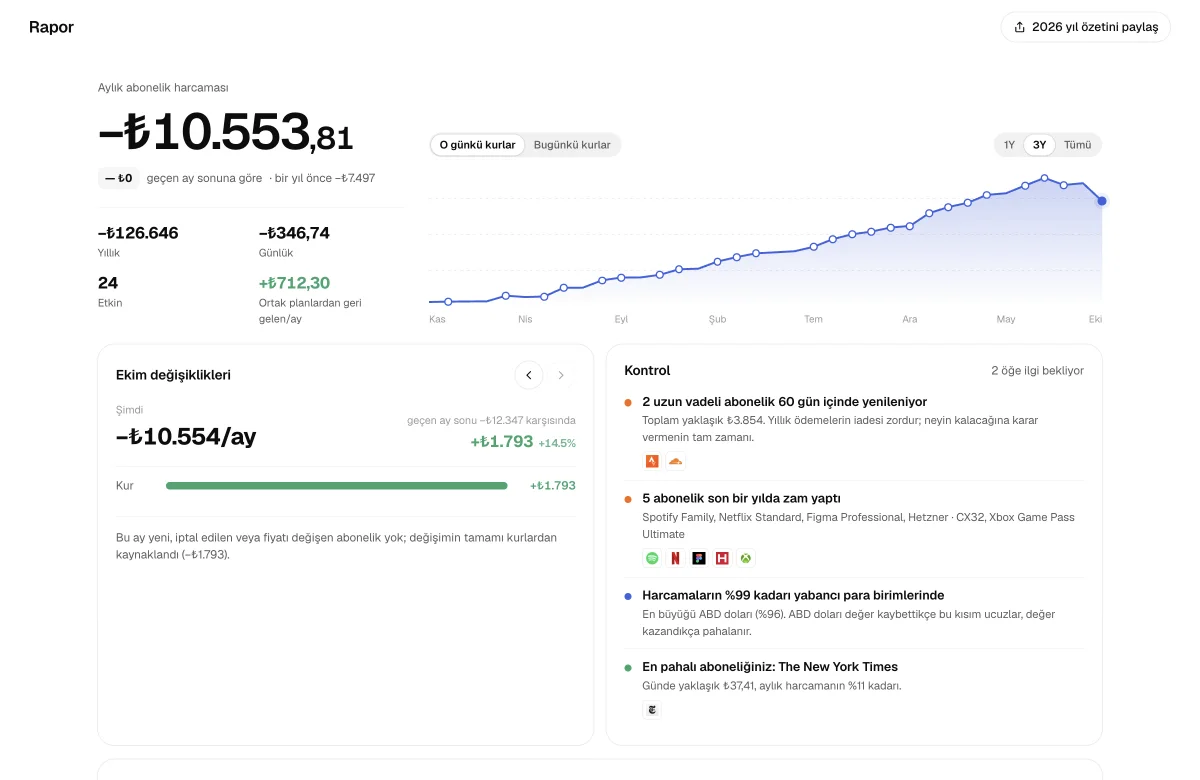
Task: Share the 2026 yıl özetini paylaş summary
Action: coord(1086,27)
